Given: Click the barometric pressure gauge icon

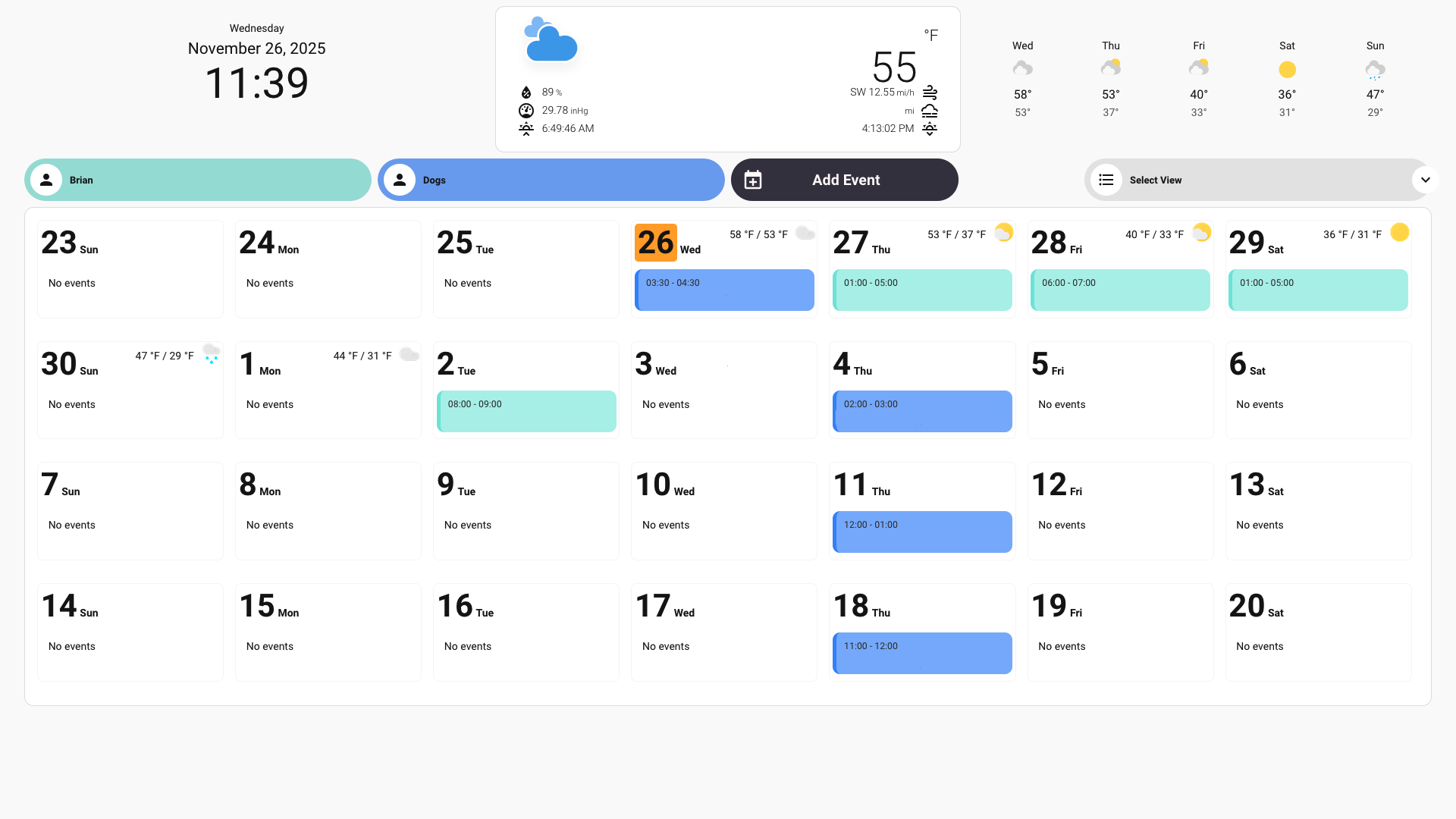Looking at the screenshot, I should [526, 110].
